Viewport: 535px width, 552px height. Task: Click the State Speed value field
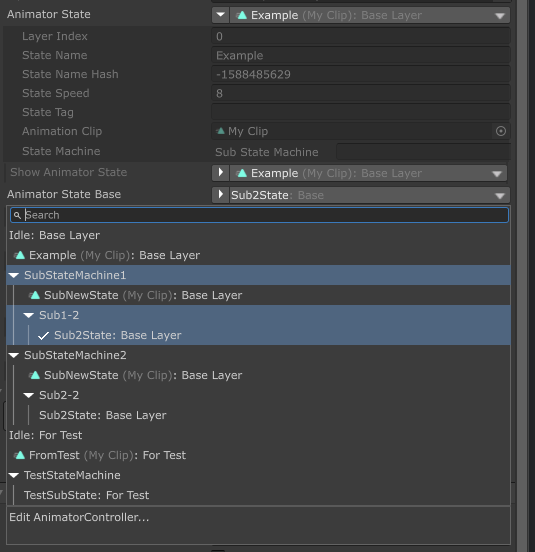click(361, 93)
